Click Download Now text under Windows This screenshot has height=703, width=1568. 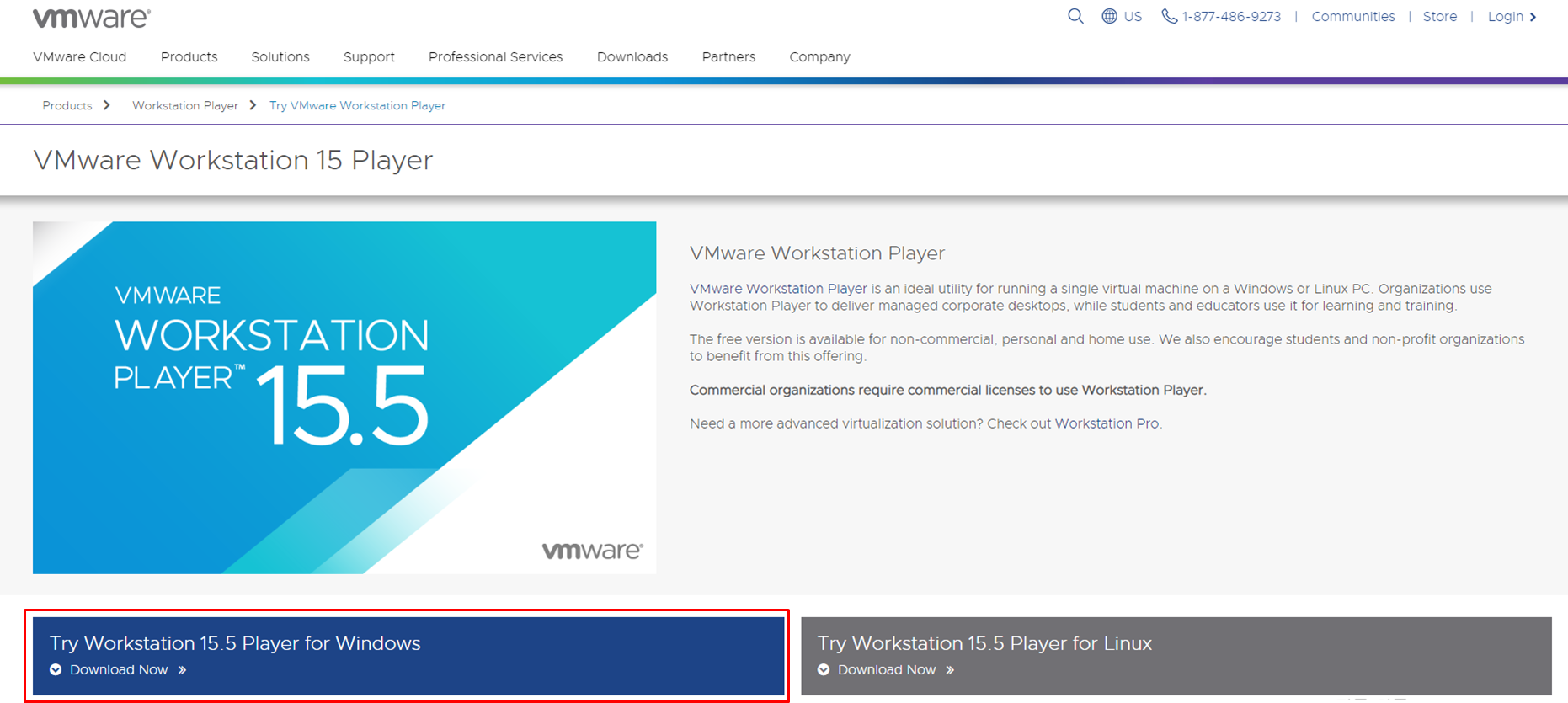(119, 670)
